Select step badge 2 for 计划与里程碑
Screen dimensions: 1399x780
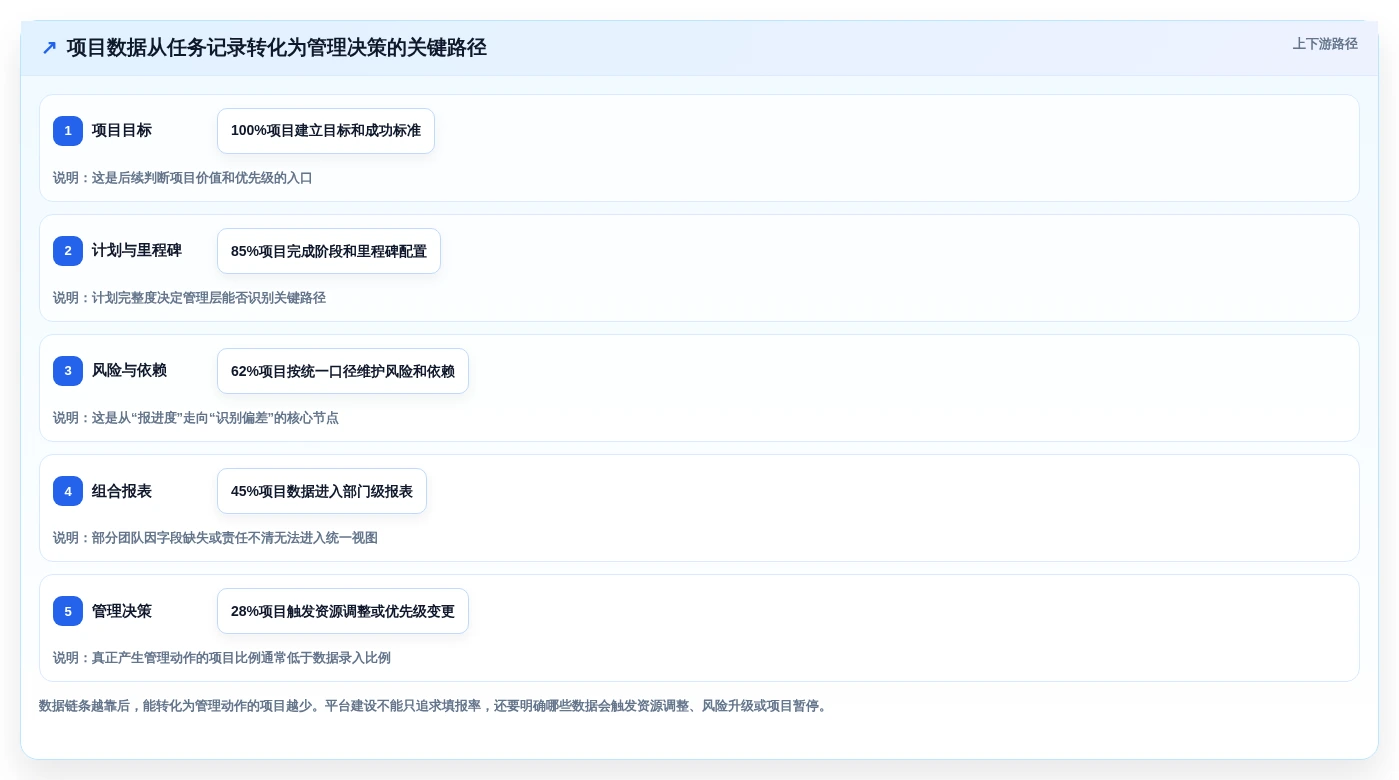[x=68, y=251]
